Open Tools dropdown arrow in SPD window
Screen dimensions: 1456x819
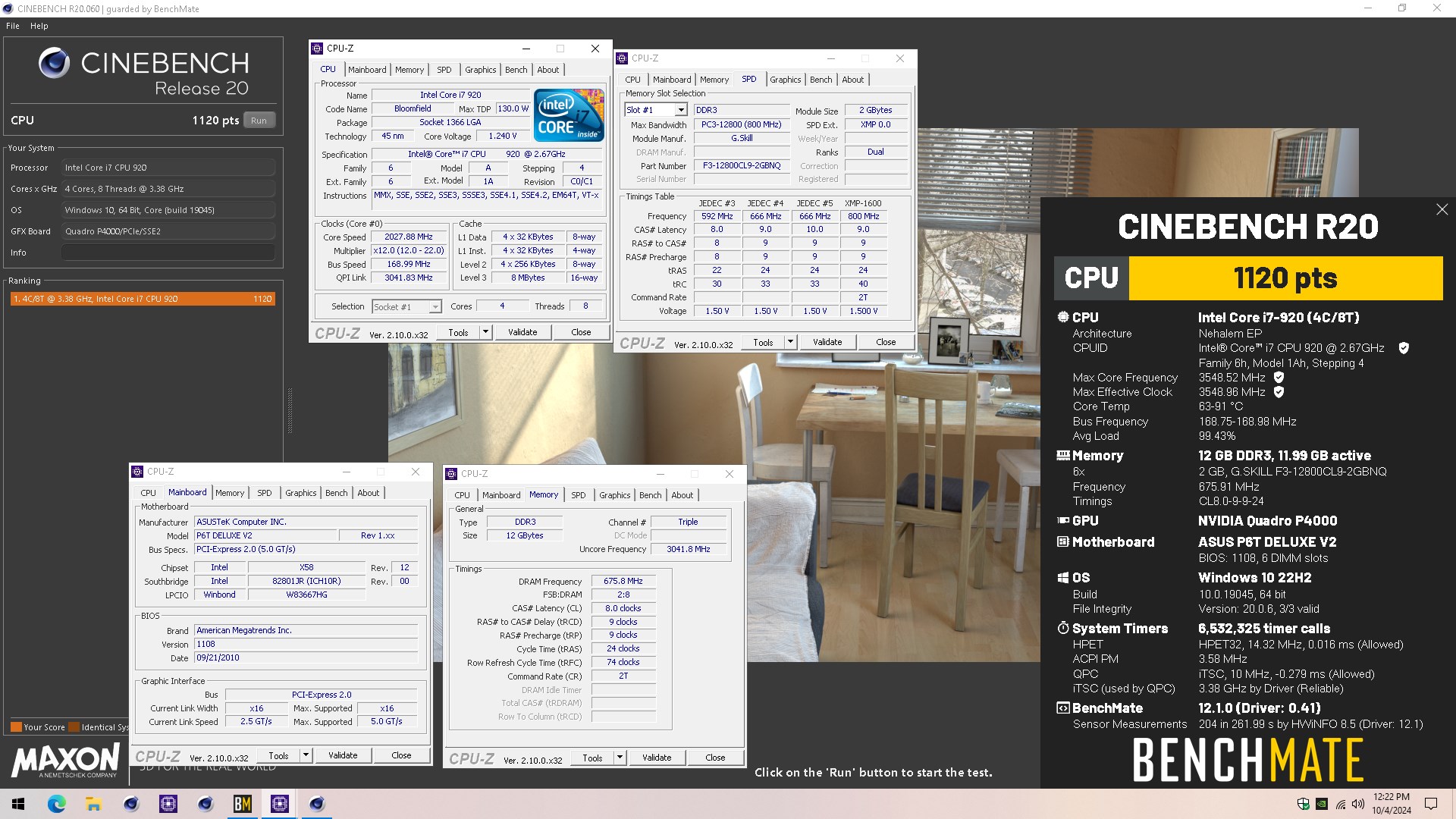(x=790, y=342)
